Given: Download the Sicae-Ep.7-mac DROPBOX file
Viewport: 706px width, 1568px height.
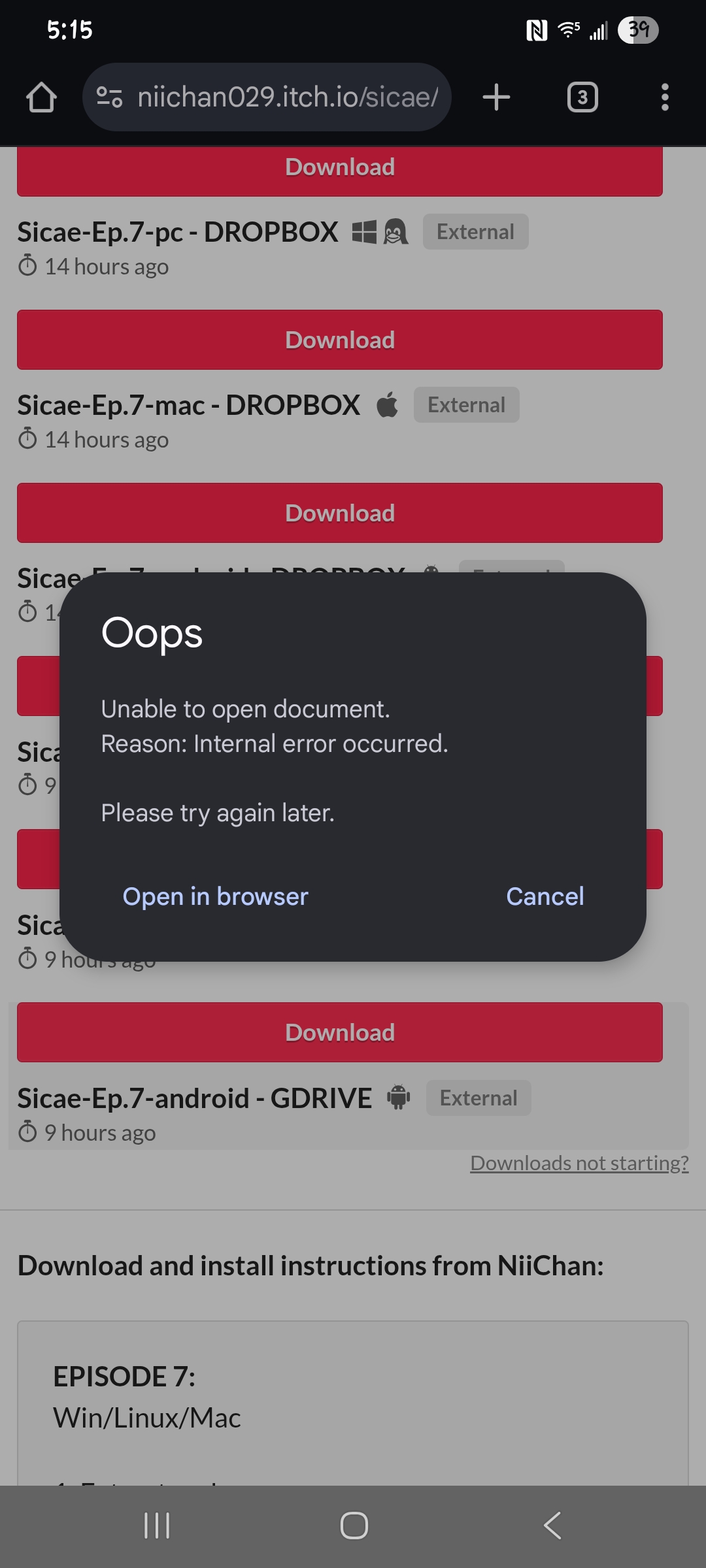Looking at the screenshot, I should point(340,340).
